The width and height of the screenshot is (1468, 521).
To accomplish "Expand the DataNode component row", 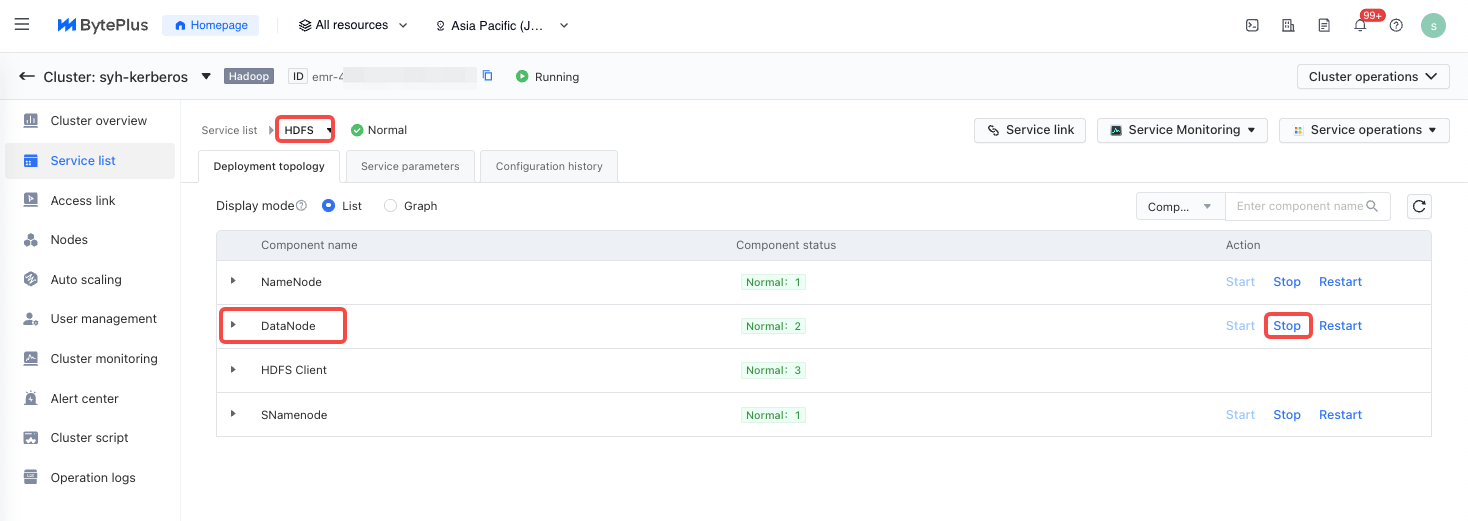I will [233, 325].
